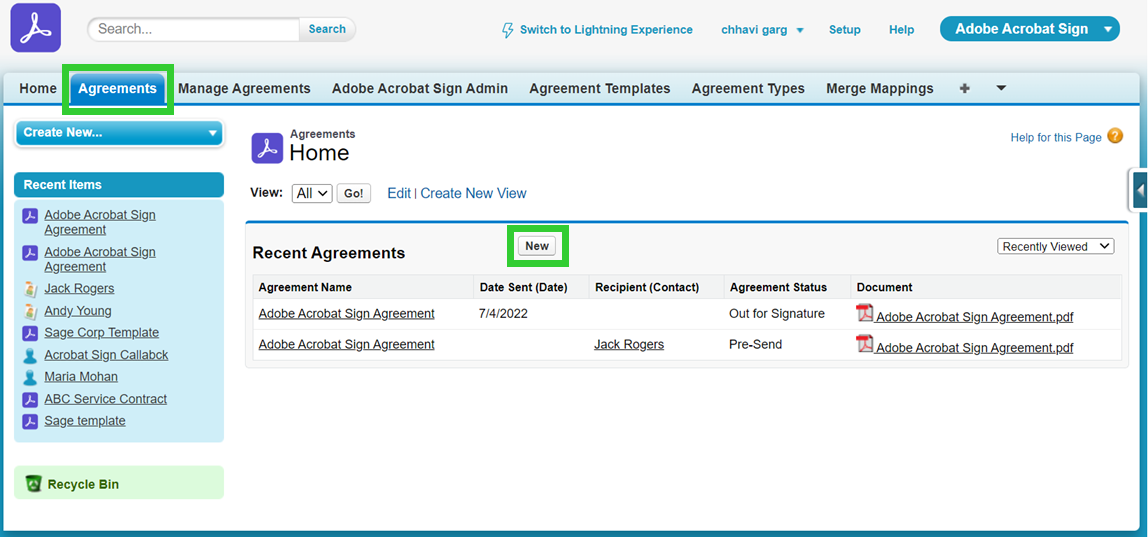The height and width of the screenshot is (537, 1148).
Task: Open the Adobe Acrobat Sign Admin tab
Action: point(420,89)
